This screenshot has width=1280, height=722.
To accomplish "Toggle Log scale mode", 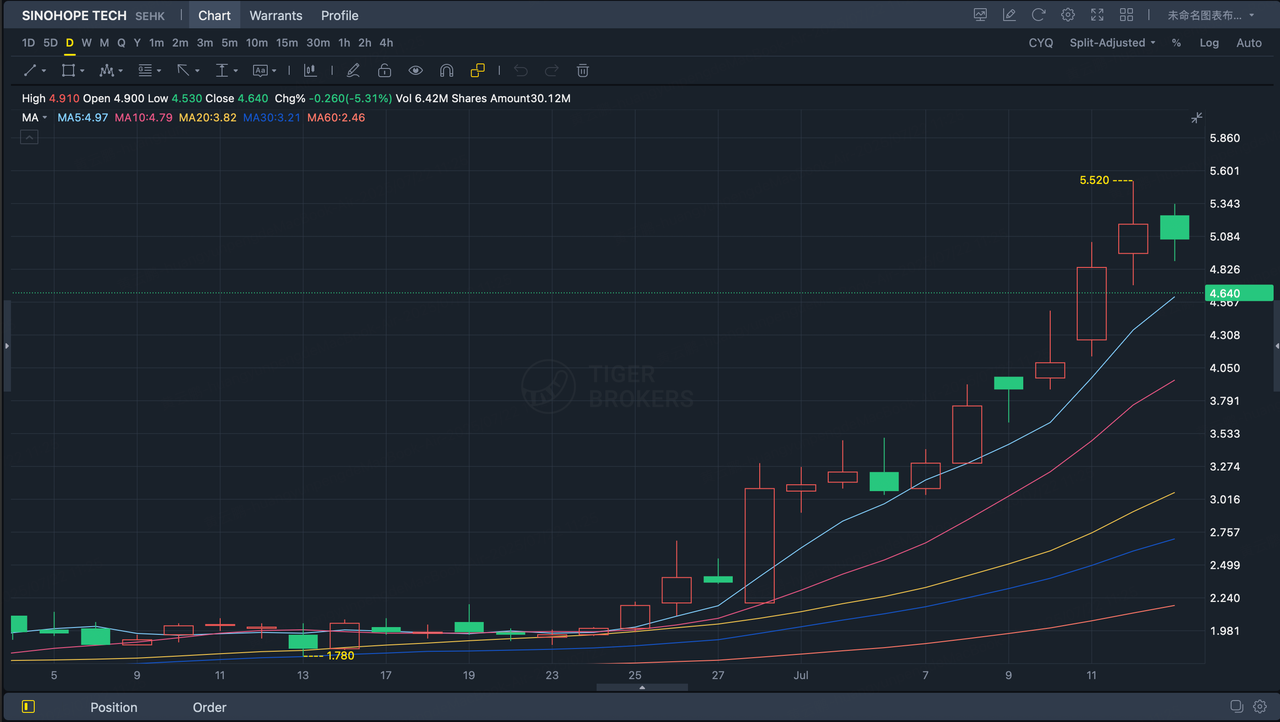I will pos(1209,43).
